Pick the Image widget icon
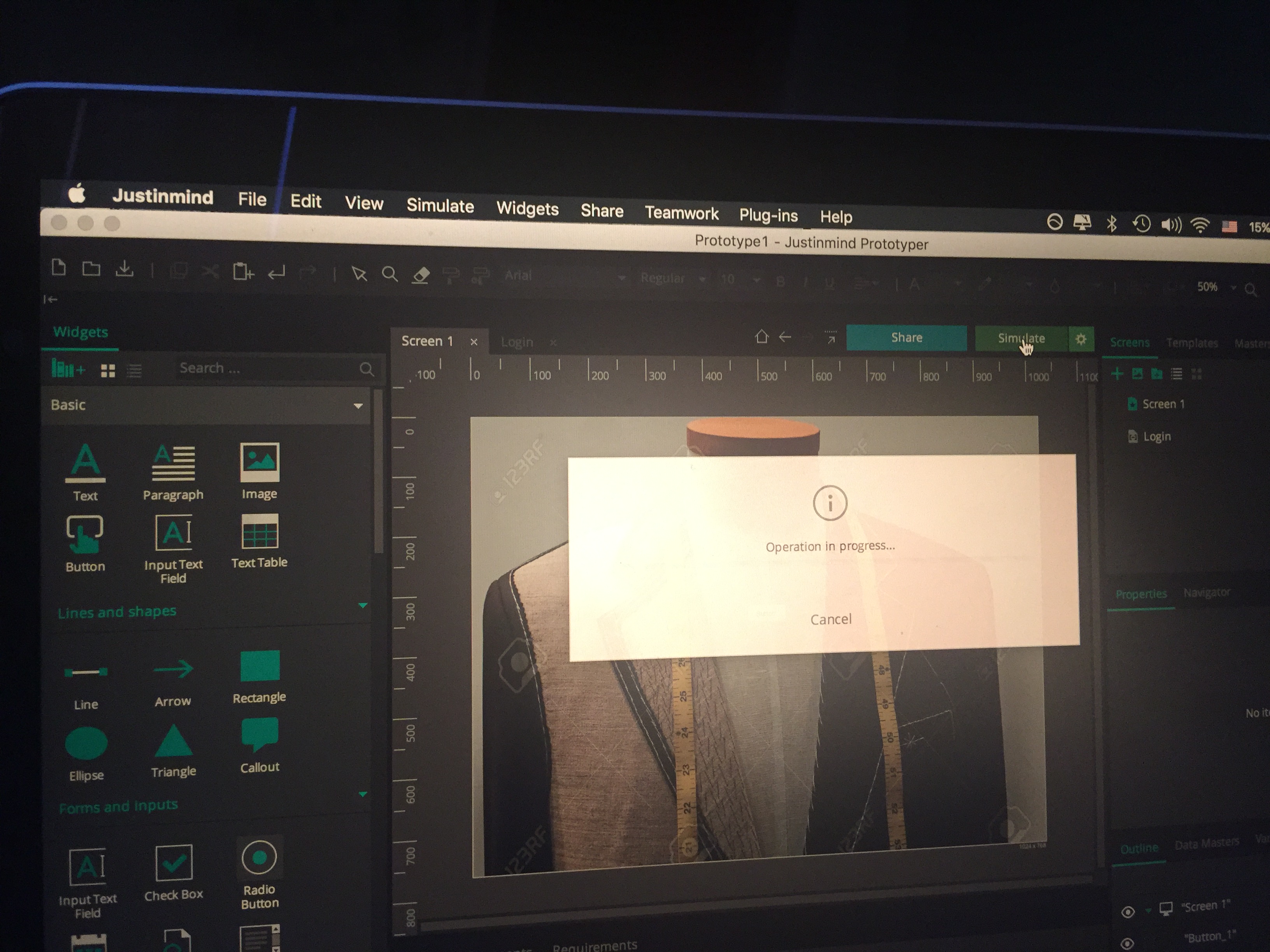1270x952 pixels. 260,462
